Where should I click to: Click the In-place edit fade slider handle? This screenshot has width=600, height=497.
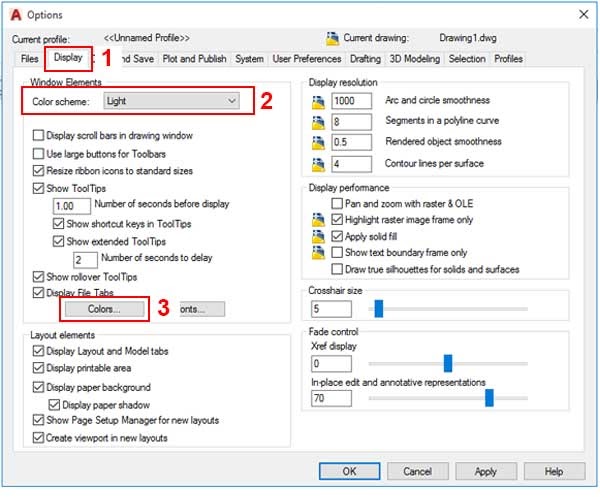pos(489,398)
